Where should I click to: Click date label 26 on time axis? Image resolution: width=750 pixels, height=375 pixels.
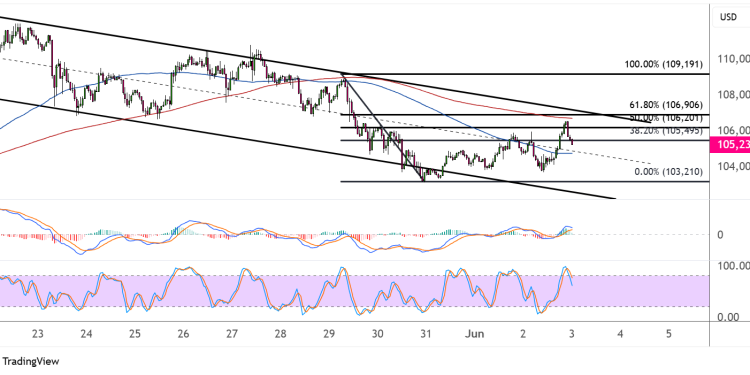point(183,334)
